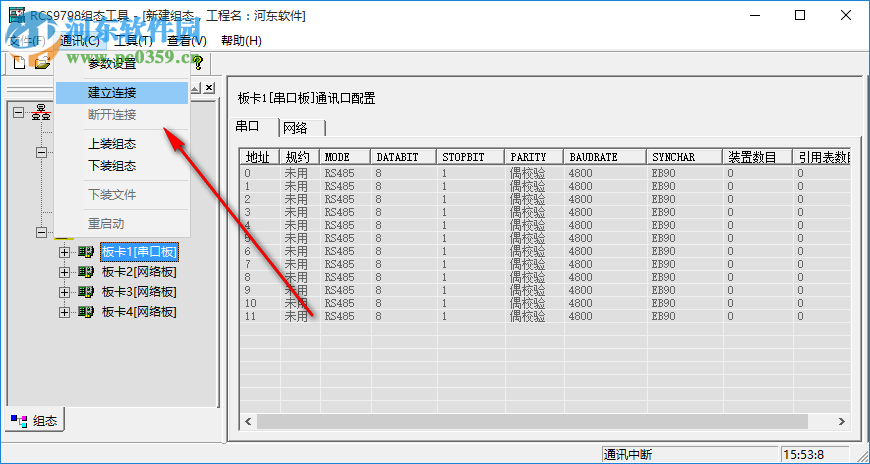Switch to the 网络 tab
The width and height of the screenshot is (870, 464).
pyautogui.click(x=301, y=128)
